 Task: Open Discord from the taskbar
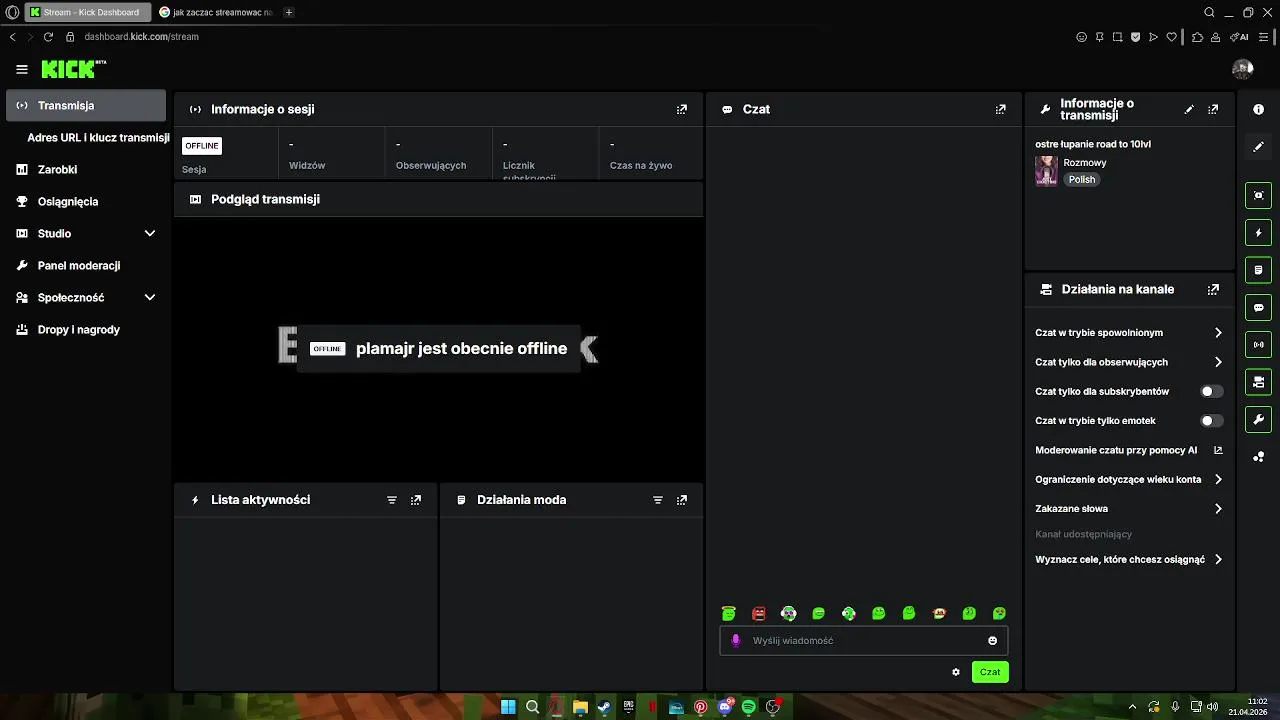coord(725,707)
